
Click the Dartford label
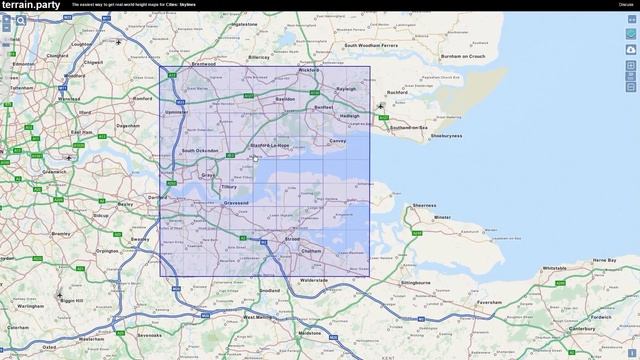[x=158, y=198]
